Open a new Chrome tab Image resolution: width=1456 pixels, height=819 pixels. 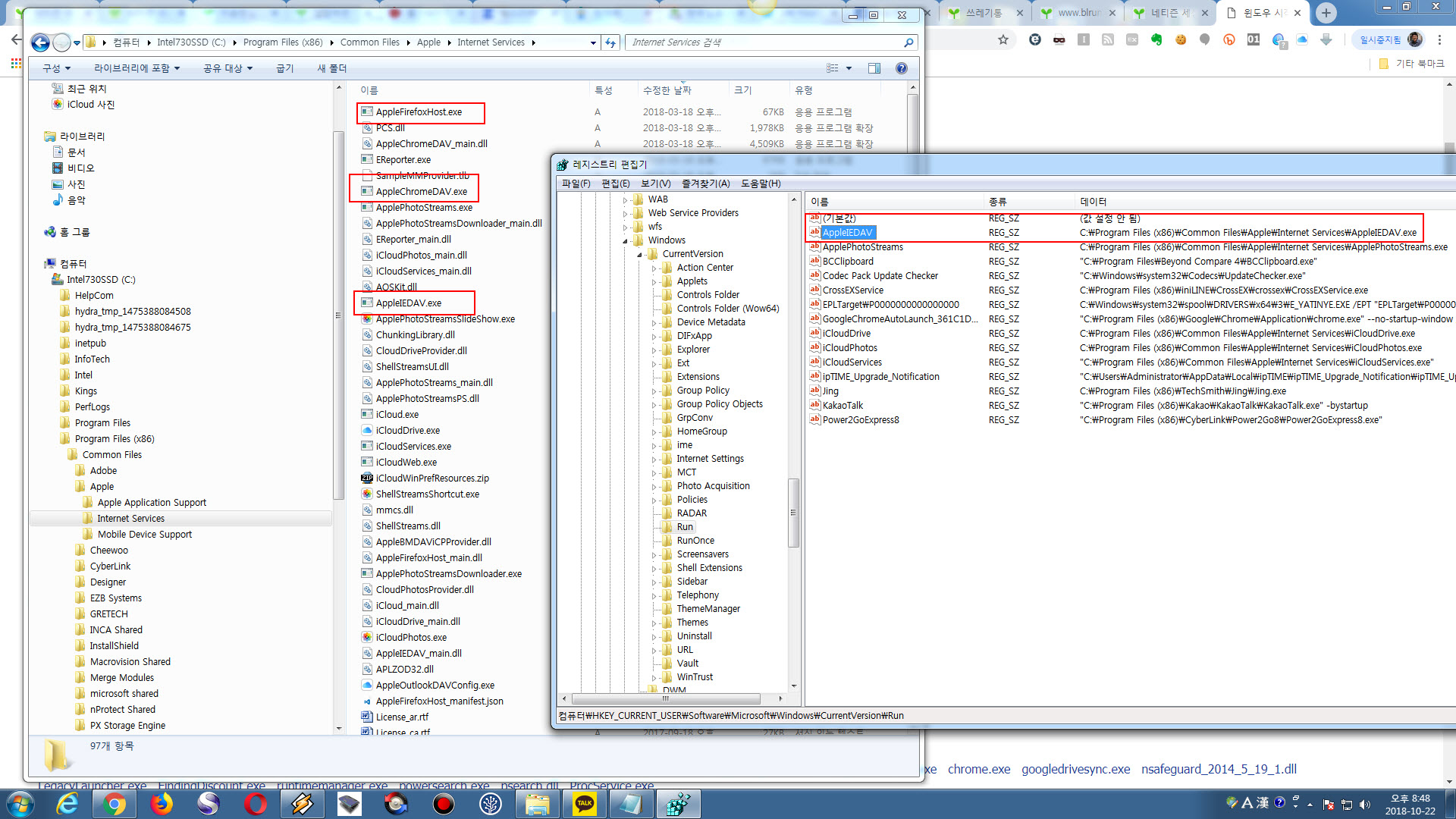[x=1326, y=13]
